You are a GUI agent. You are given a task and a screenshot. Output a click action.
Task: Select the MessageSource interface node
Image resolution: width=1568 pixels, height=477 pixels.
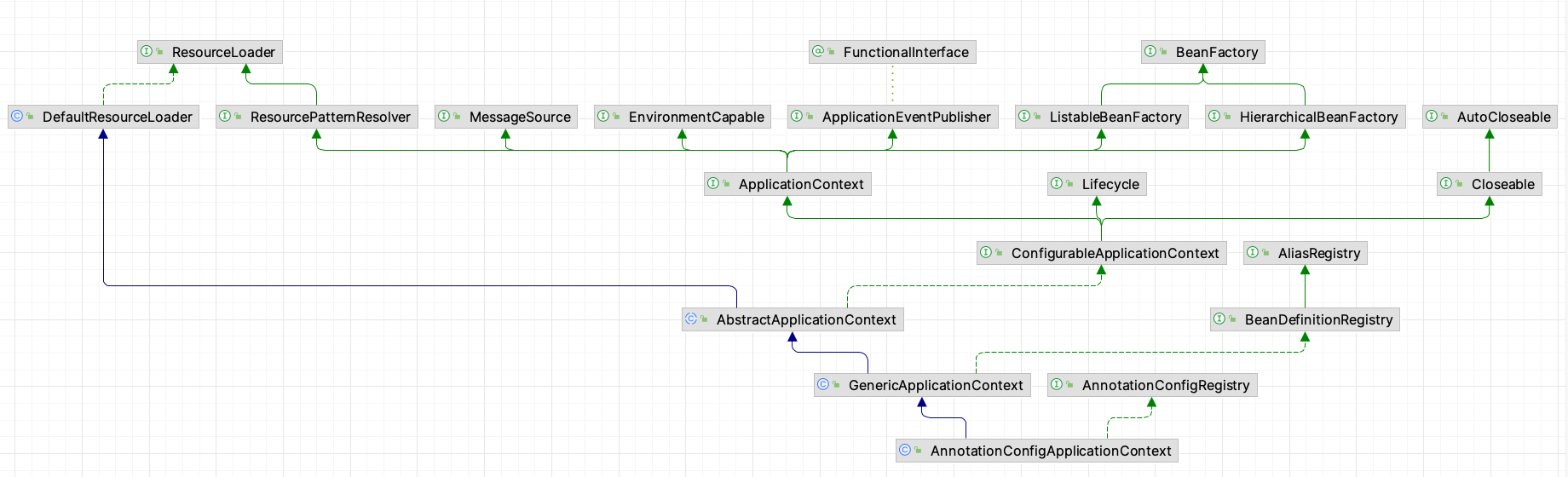click(519, 118)
